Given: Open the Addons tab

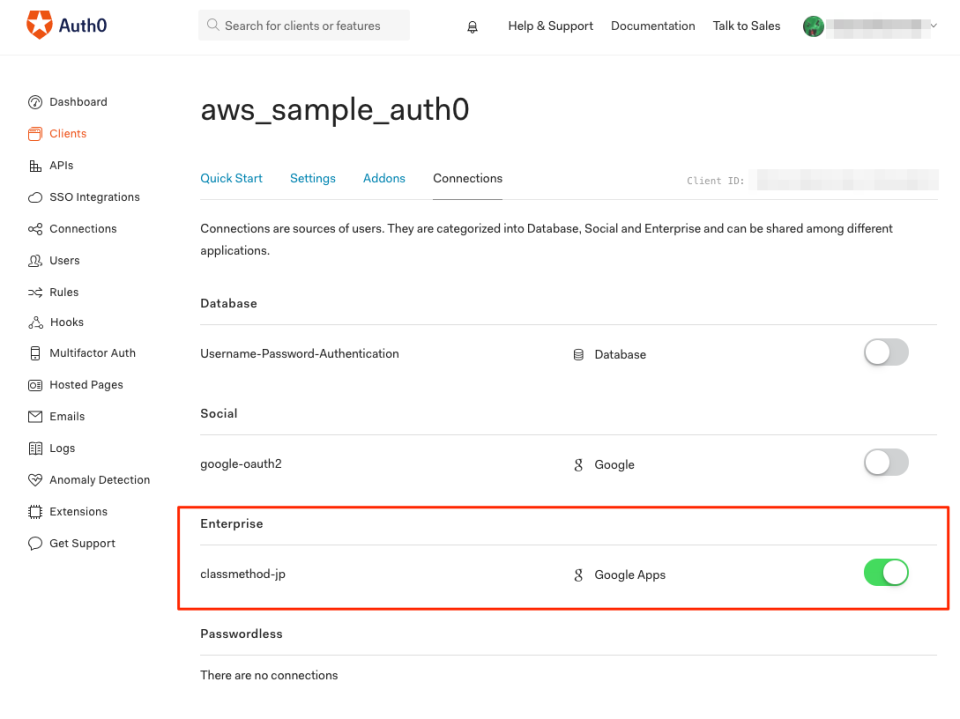Looking at the screenshot, I should tap(384, 178).
